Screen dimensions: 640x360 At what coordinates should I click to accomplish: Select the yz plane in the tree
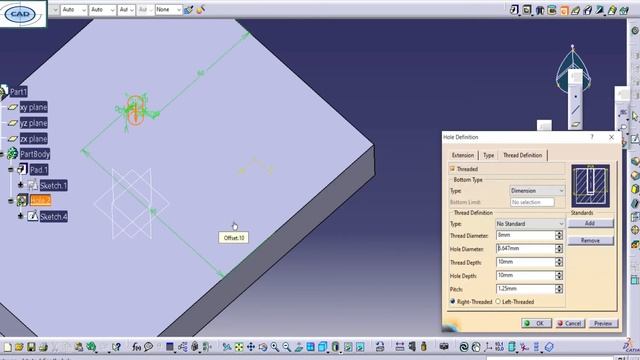click(x=33, y=123)
